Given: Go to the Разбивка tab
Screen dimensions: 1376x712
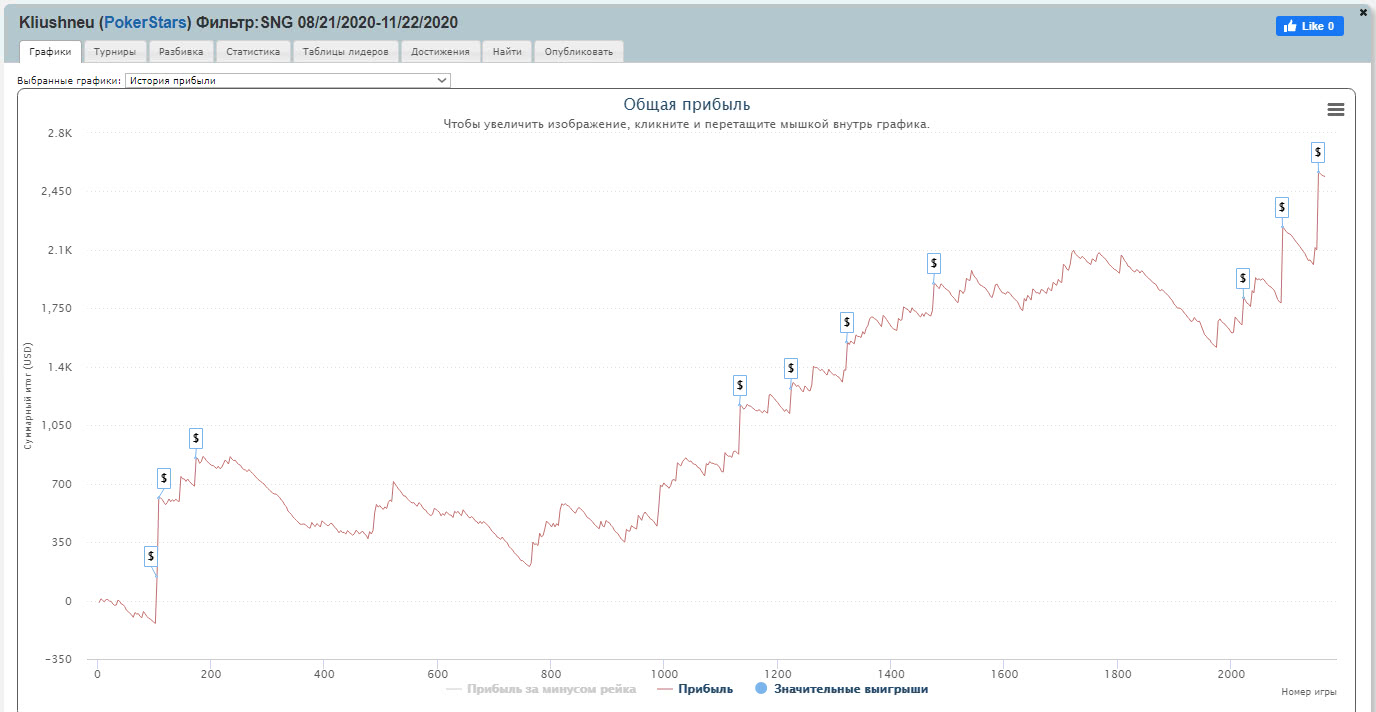Looking at the screenshot, I should pyautogui.click(x=181, y=52).
